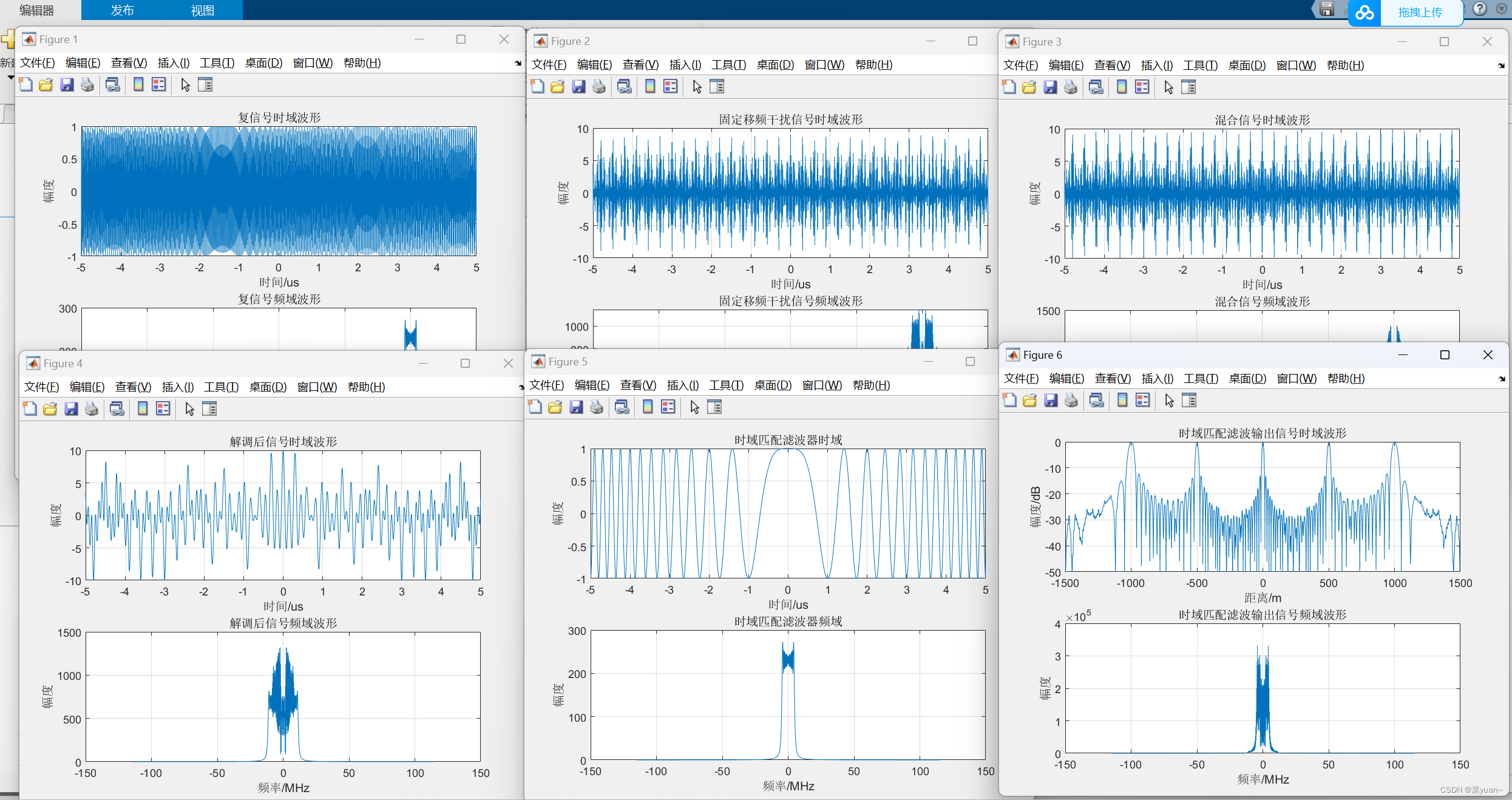
Task: Click the 解调后信号时域波形 plot in Figure 4
Action: (x=283, y=515)
